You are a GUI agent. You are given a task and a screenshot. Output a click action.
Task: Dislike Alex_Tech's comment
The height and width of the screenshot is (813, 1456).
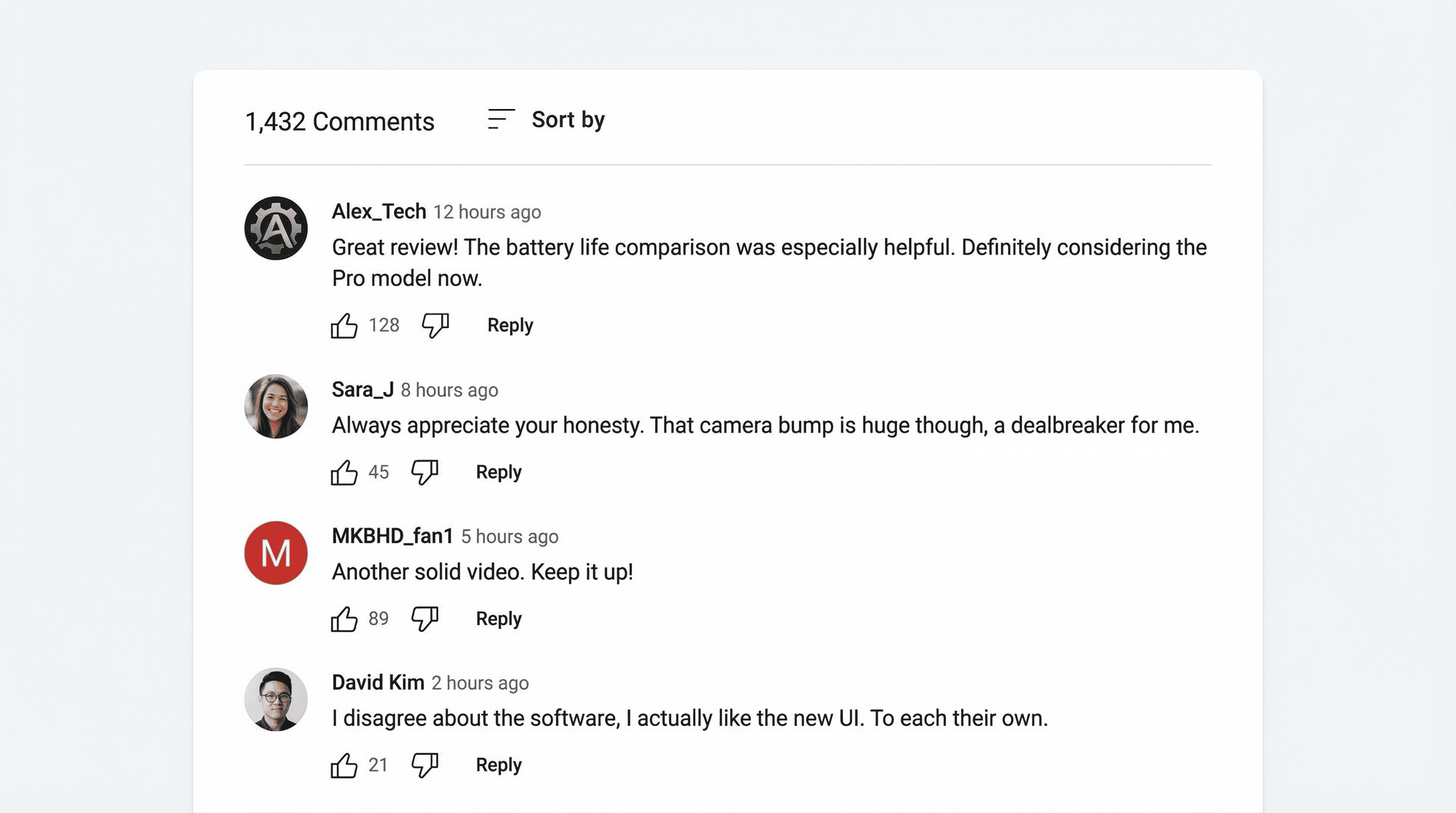pyautogui.click(x=435, y=324)
